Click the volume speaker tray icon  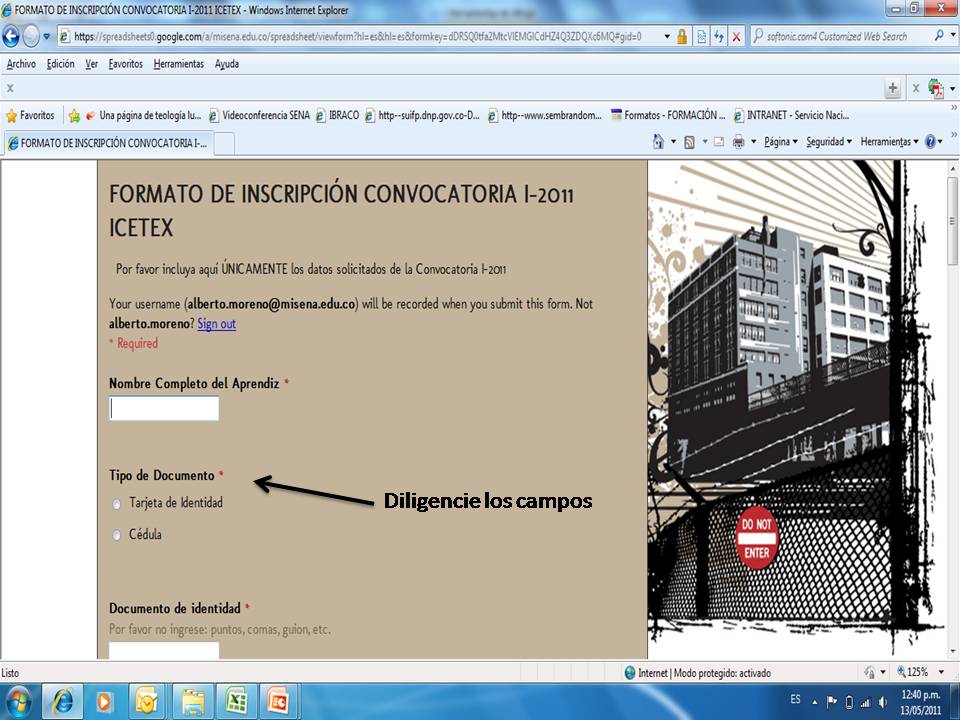pos(882,702)
